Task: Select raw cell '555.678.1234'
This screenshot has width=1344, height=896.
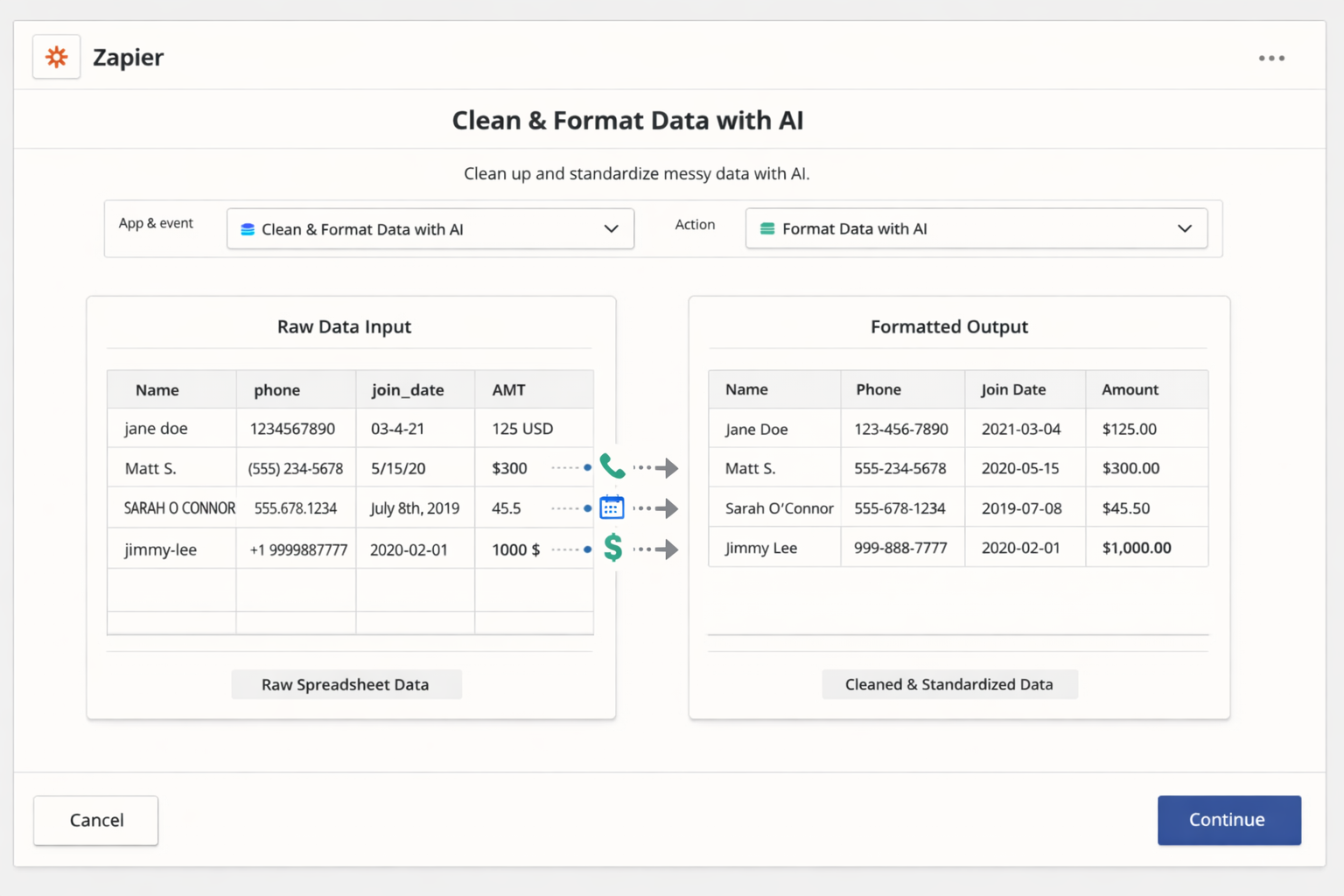Action: tap(296, 507)
